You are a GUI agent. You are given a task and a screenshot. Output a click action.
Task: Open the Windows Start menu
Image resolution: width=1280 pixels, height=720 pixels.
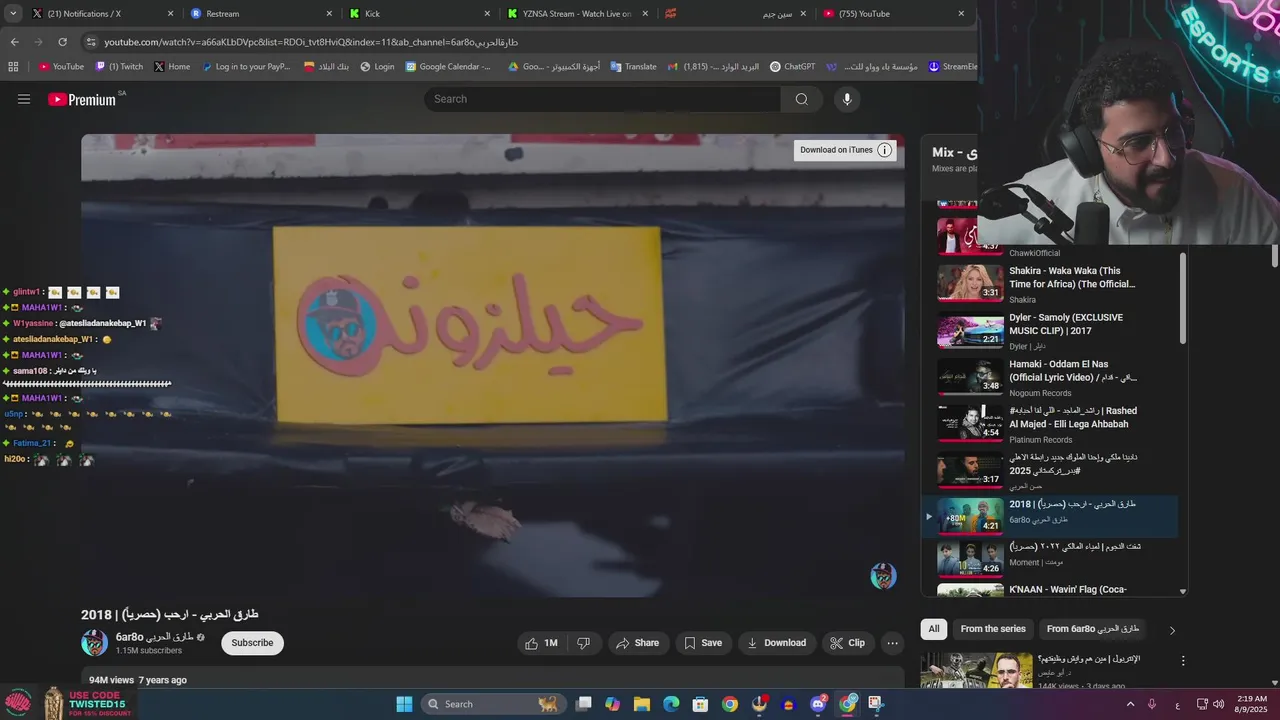click(x=404, y=704)
